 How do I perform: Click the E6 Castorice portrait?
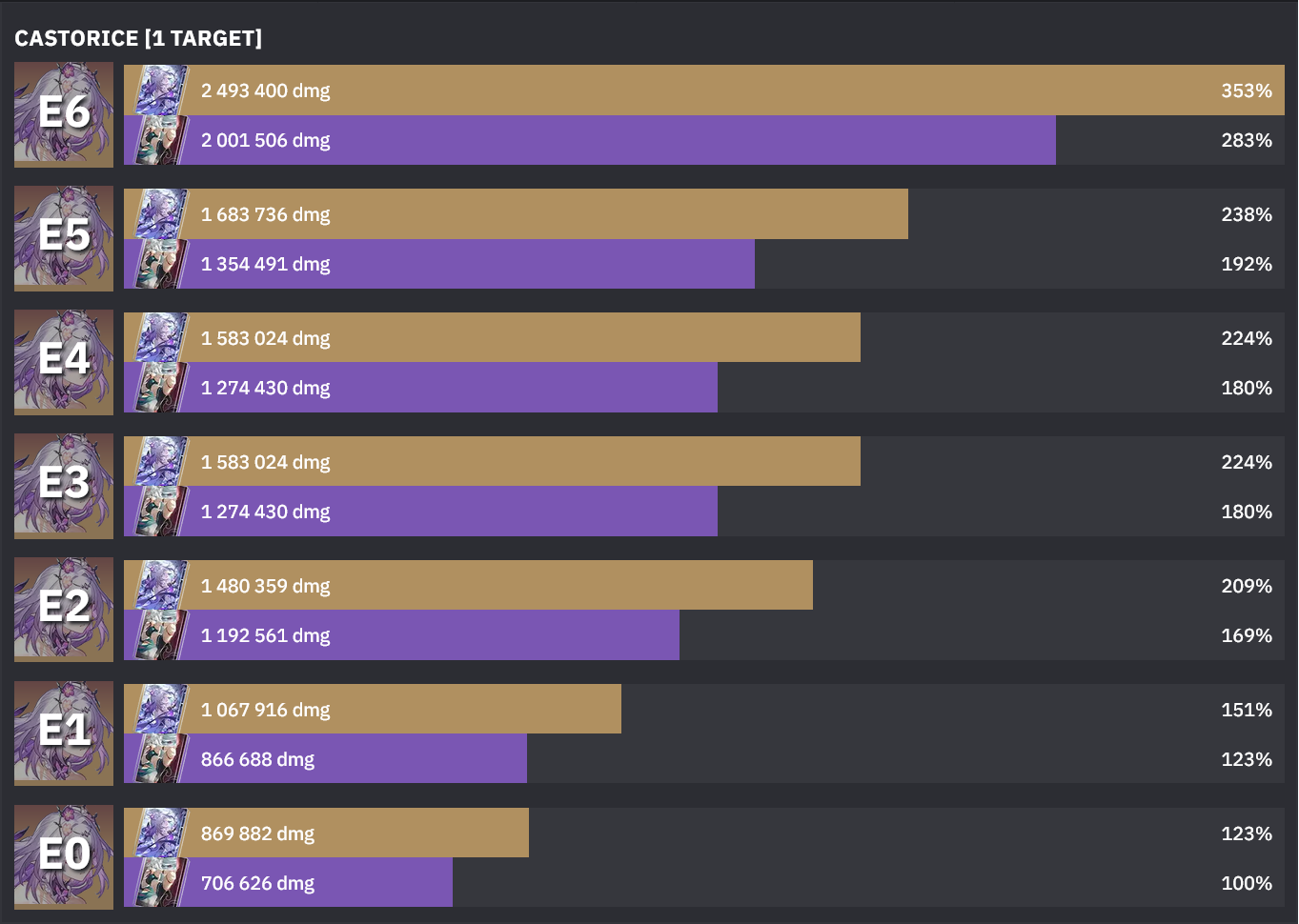(64, 114)
